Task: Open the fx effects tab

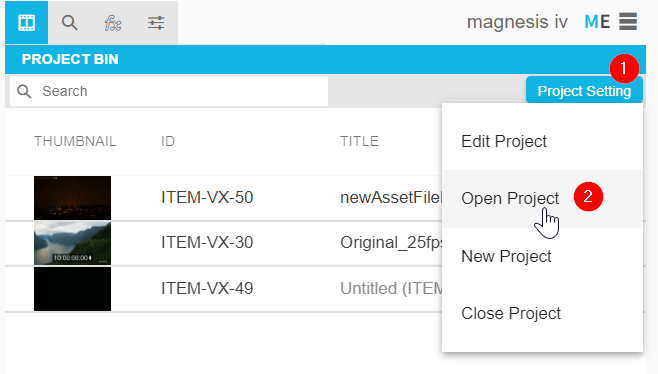Action: point(113,22)
